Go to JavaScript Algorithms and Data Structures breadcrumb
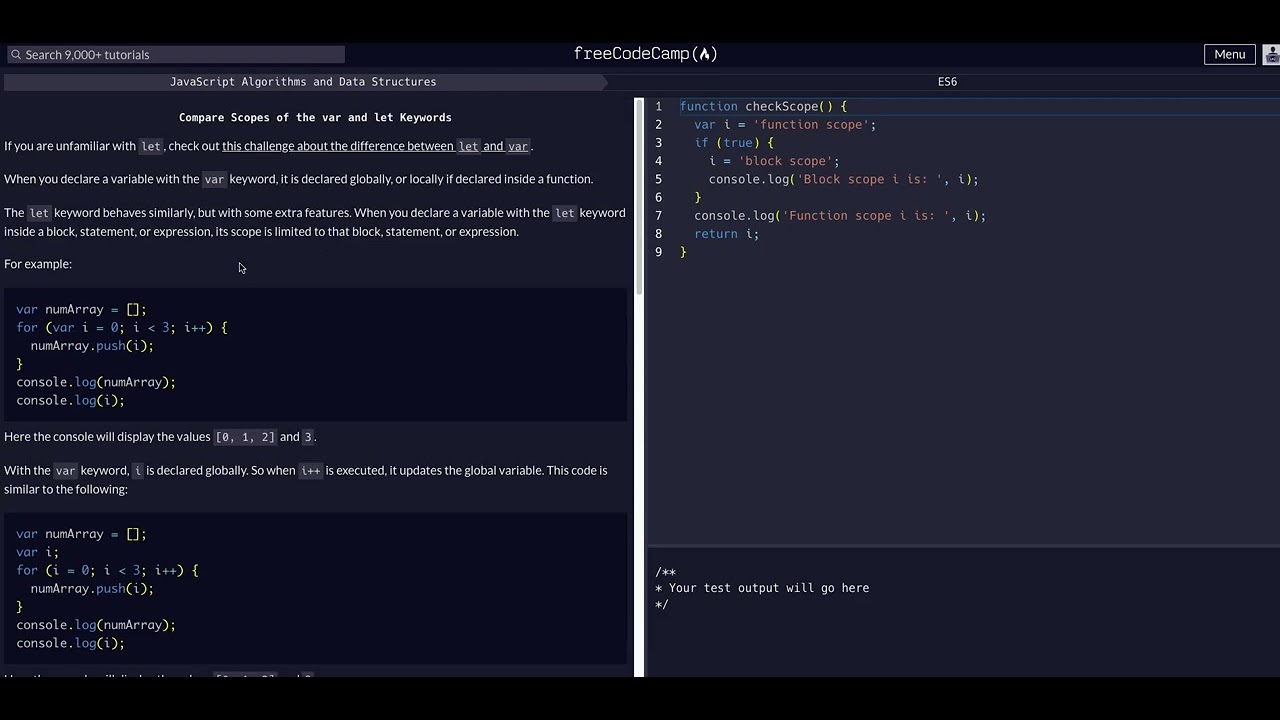Image resolution: width=1280 pixels, height=720 pixels. pos(303,82)
